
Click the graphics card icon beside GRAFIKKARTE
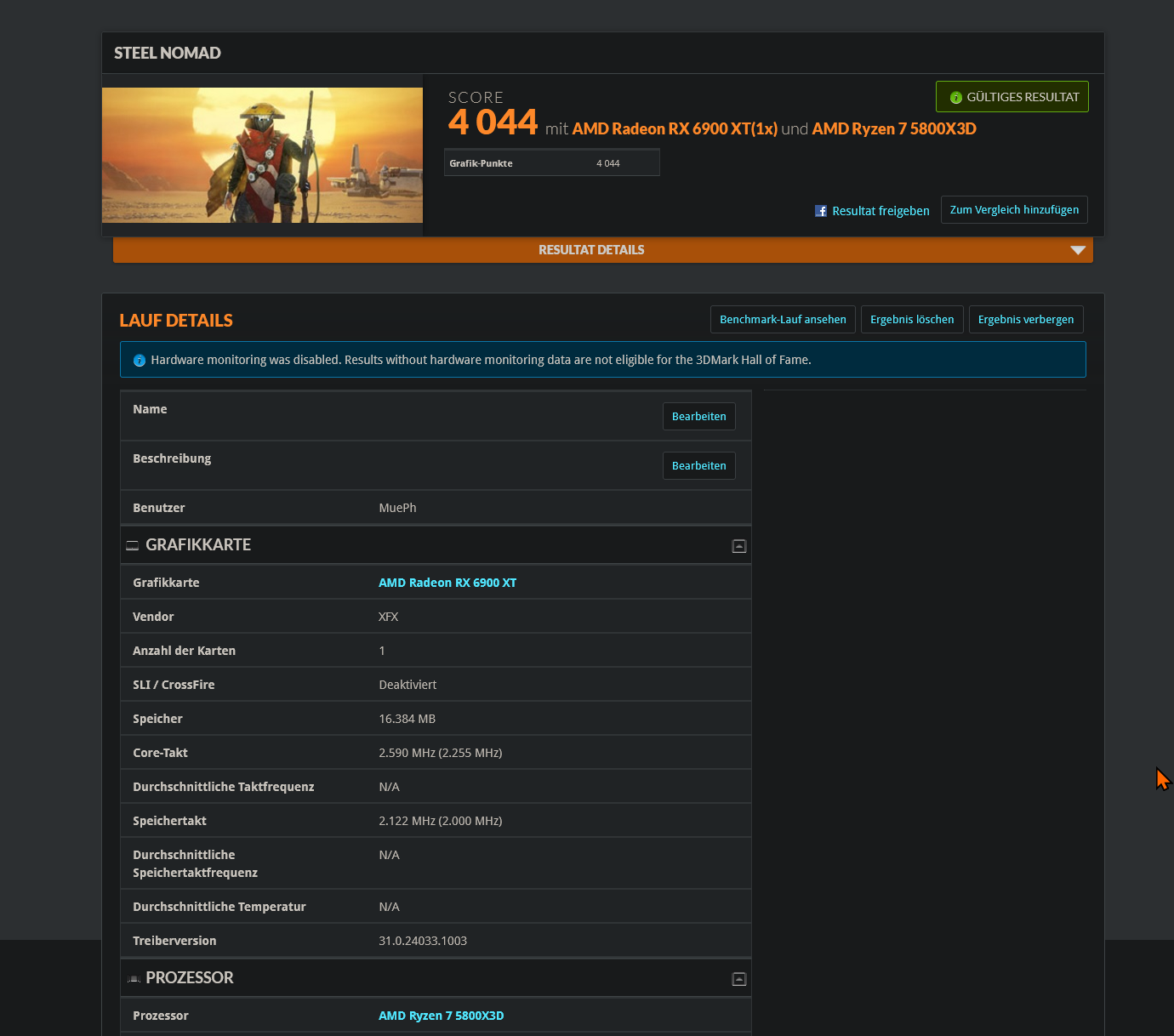133,545
